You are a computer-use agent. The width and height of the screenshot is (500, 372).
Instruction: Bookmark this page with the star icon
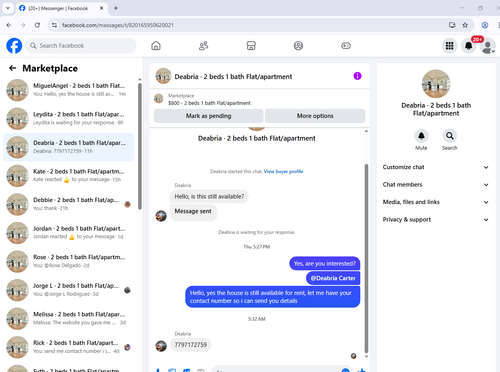point(465,25)
